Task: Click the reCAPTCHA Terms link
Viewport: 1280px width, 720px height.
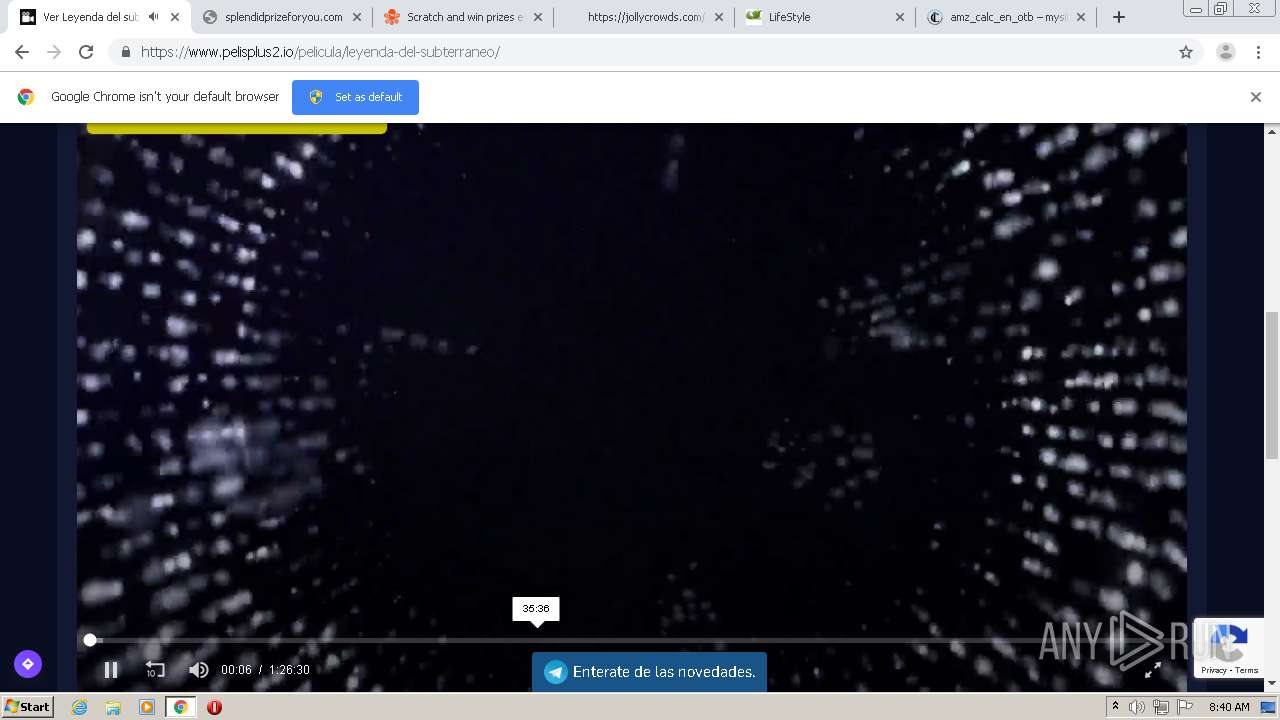Action: coord(1247,670)
